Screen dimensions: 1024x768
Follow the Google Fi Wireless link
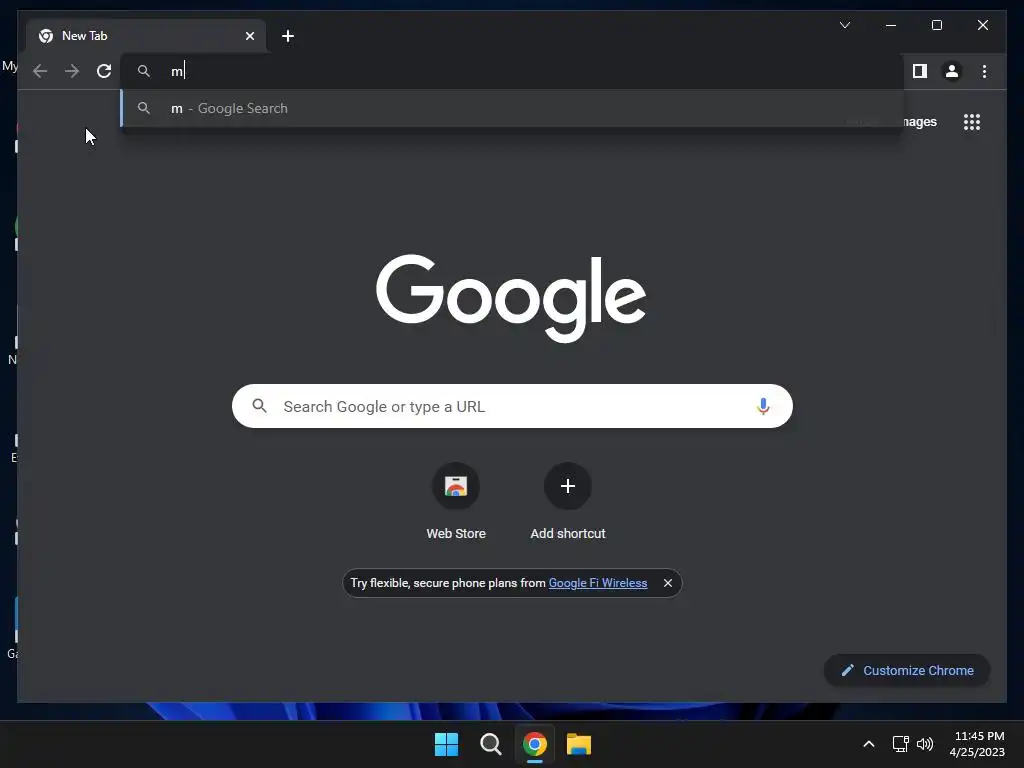click(598, 583)
